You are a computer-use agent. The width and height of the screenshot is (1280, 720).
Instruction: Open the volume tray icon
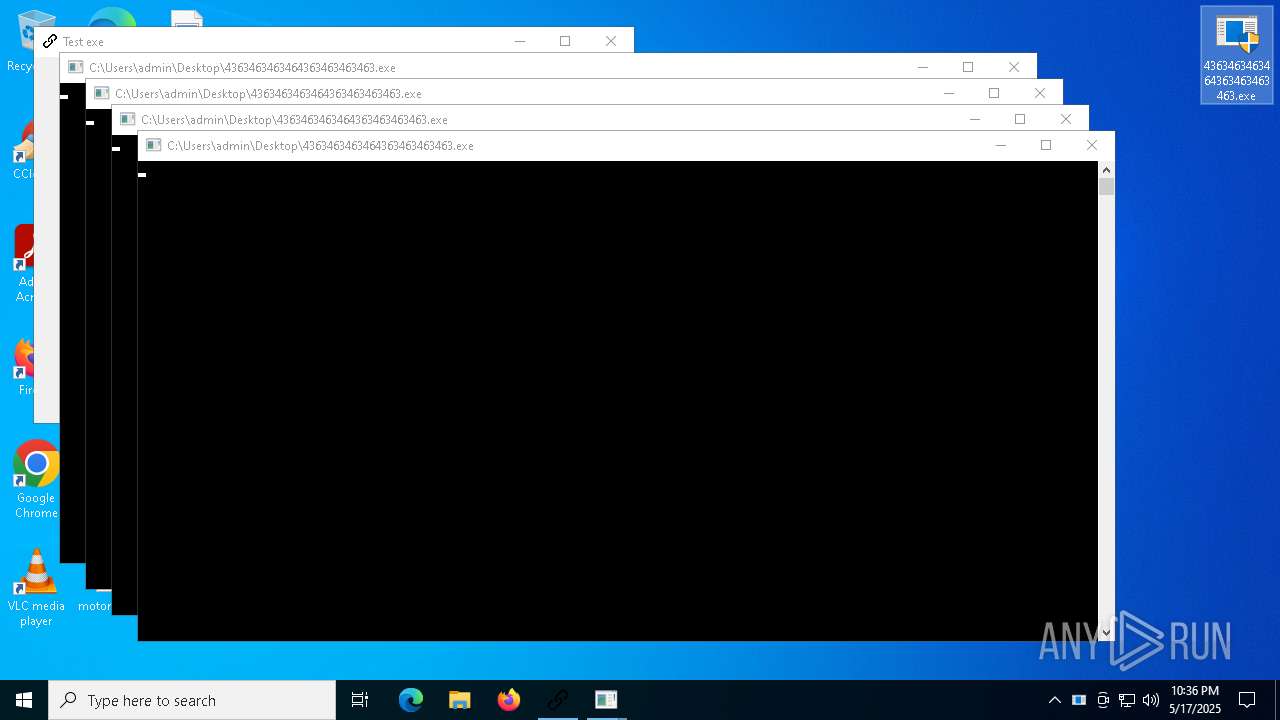point(1151,700)
